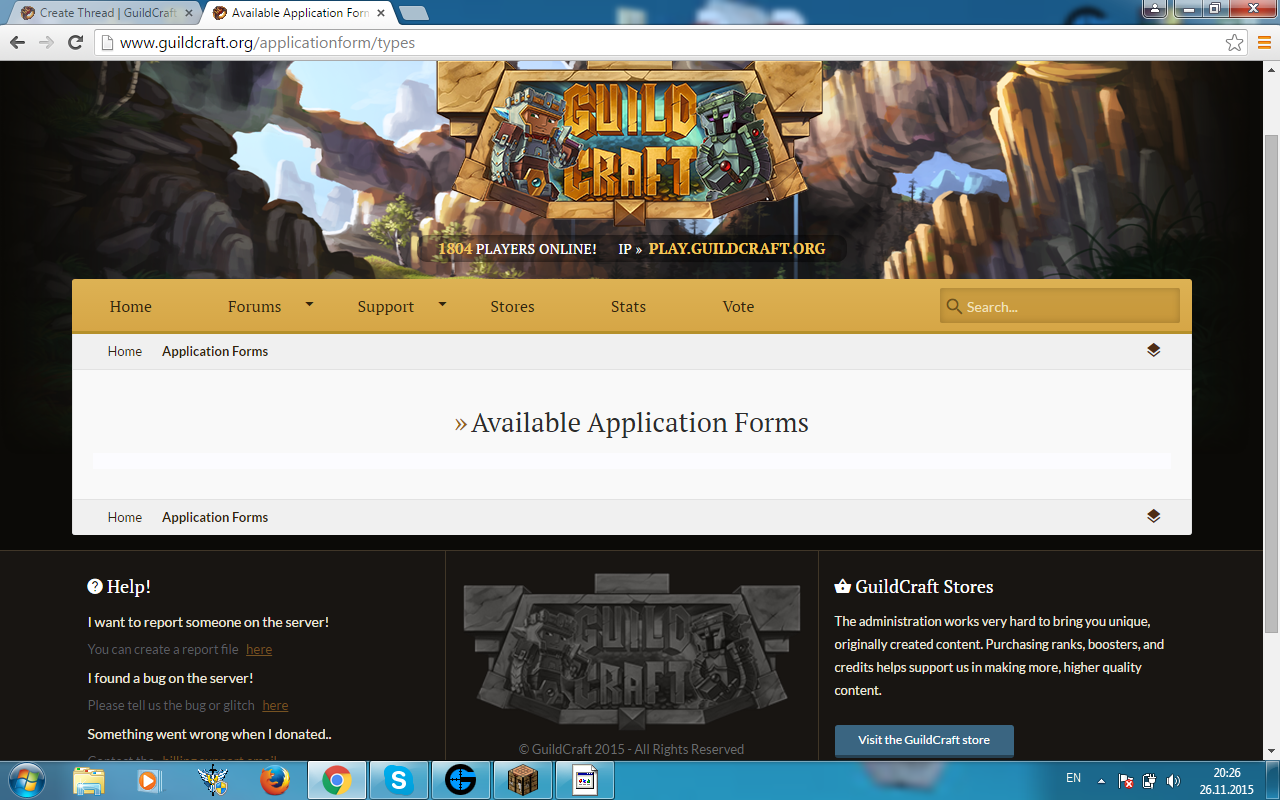Open the Stores navigation item
This screenshot has height=800, width=1280.
(x=512, y=306)
